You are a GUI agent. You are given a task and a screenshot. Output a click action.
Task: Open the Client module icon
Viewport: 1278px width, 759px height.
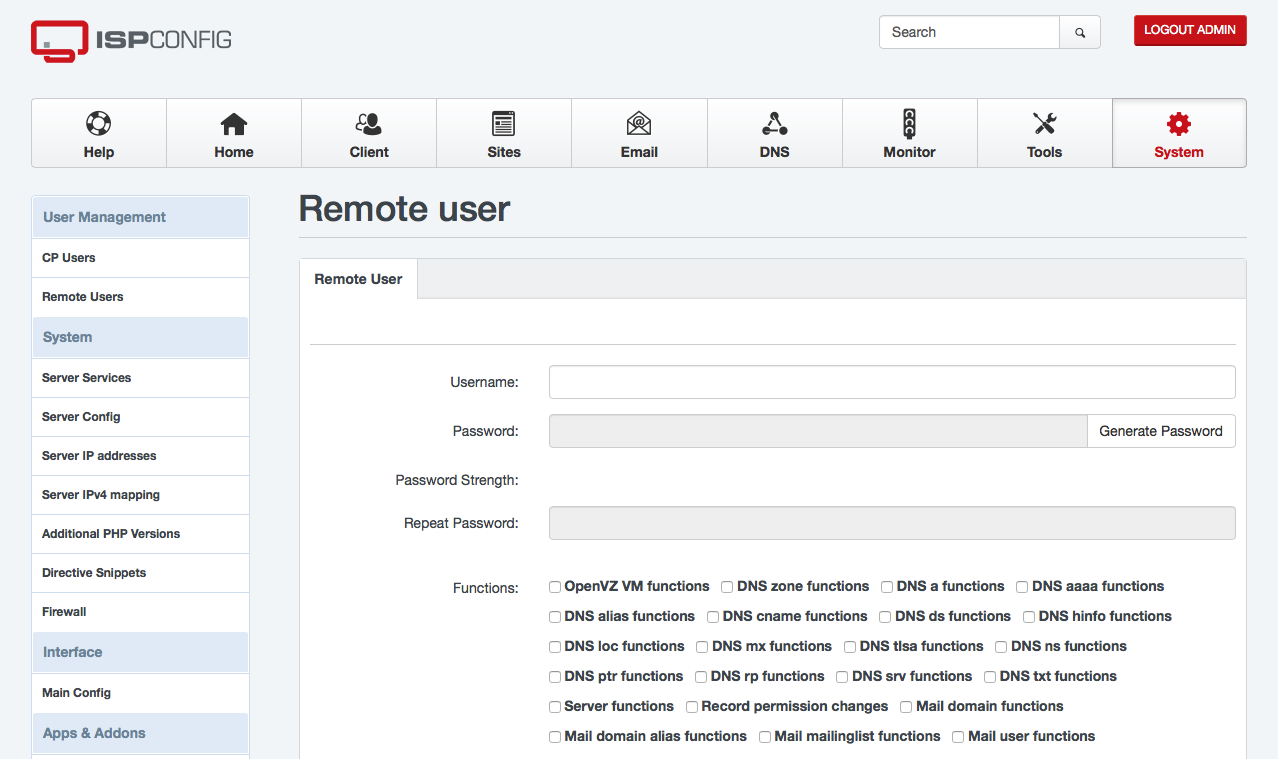click(x=369, y=124)
